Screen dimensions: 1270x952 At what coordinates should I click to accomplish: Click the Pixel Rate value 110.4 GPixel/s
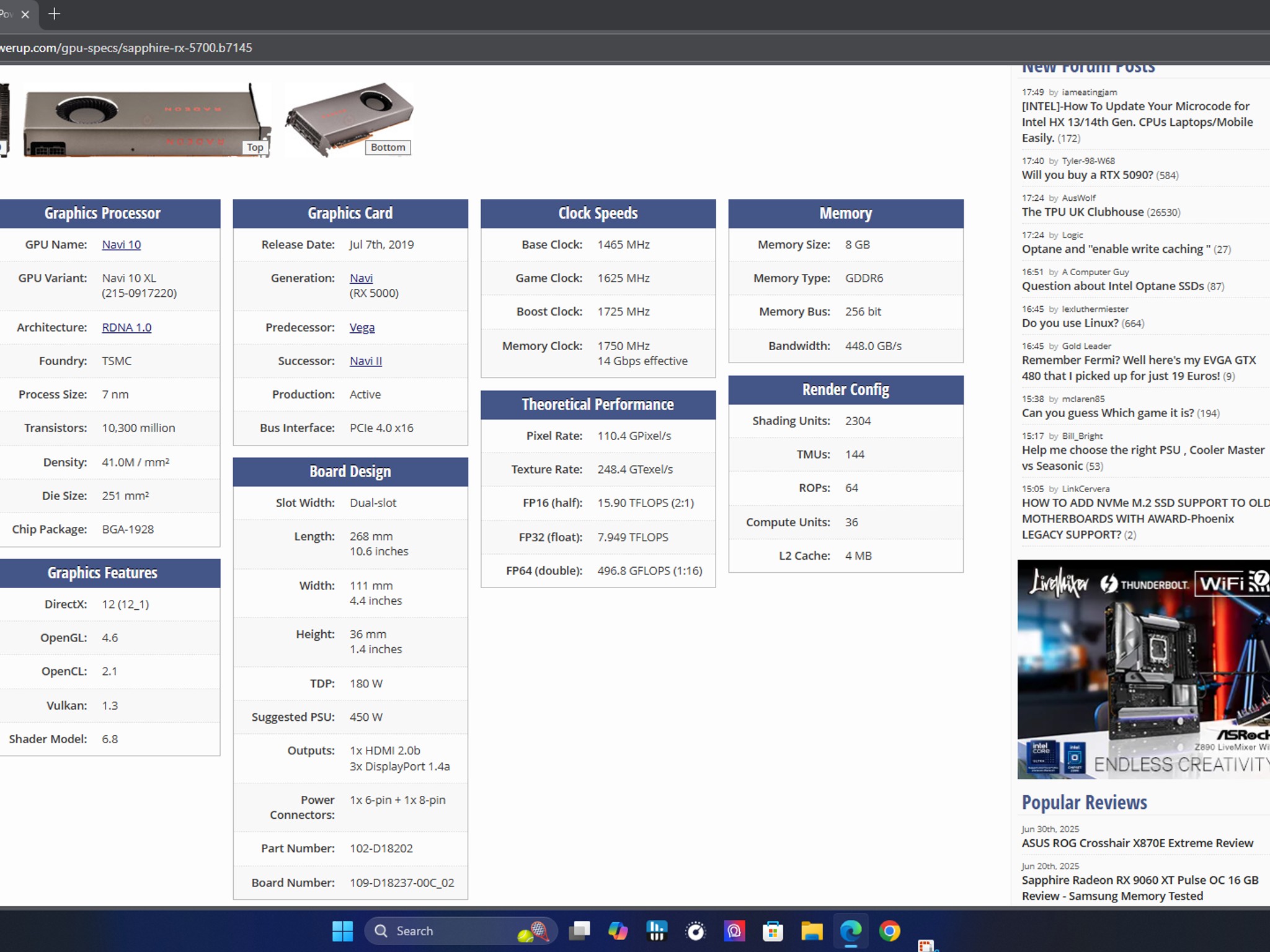(x=634, y=436)
